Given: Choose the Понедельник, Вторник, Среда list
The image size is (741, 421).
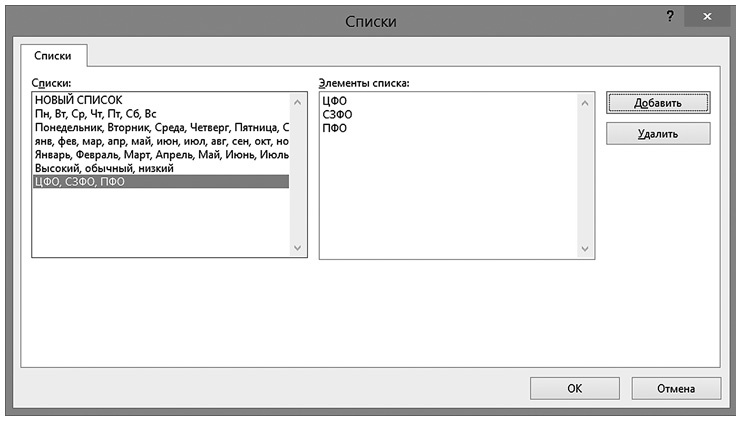Looking at the screenshot, I should click(x=160, y=128).
